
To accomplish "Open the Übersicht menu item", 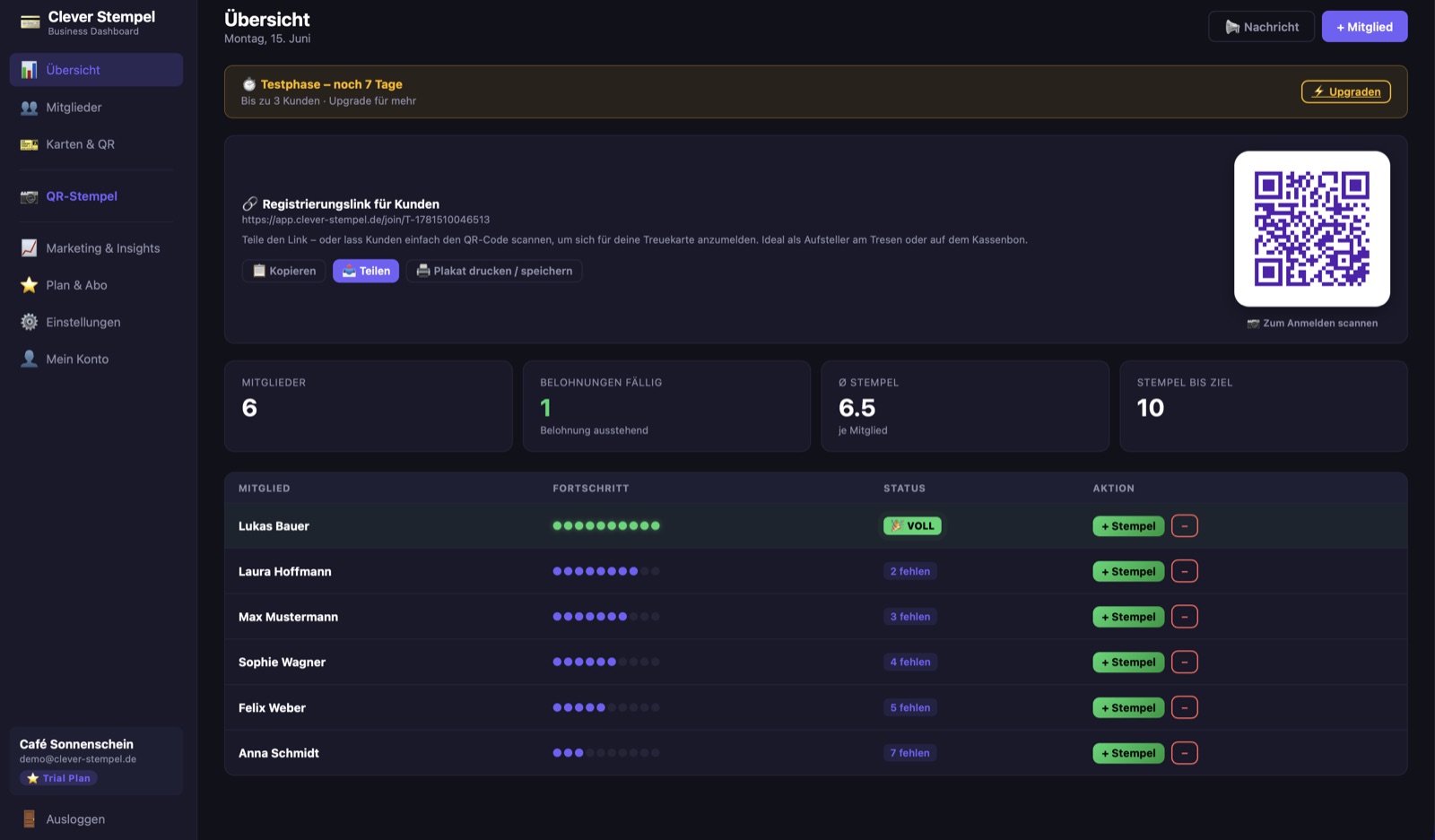I will click(96, 70).
